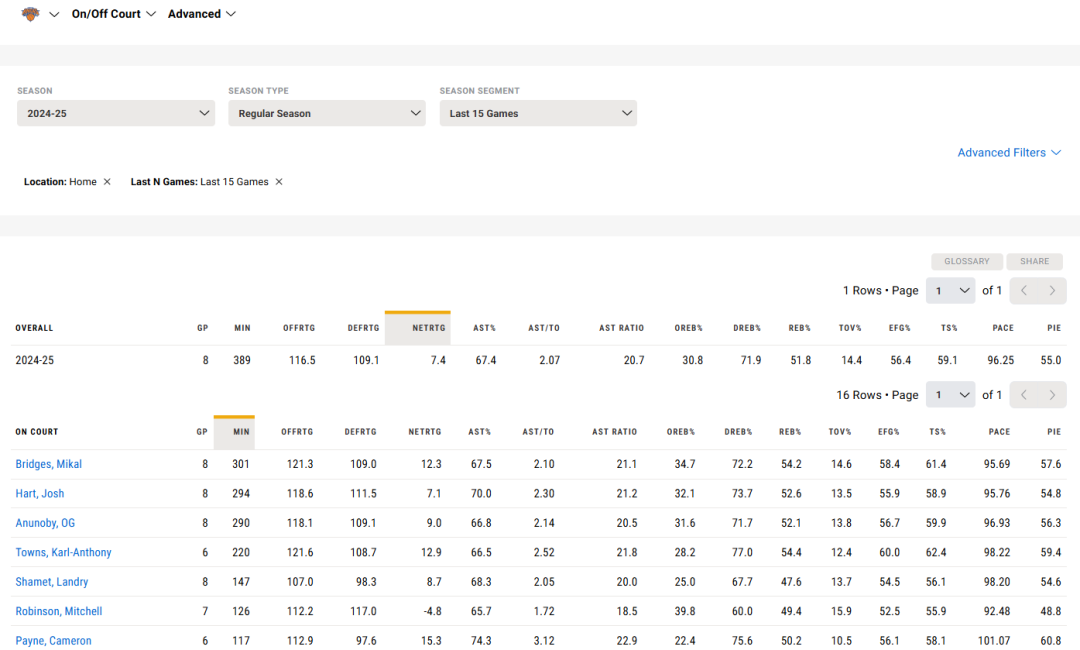Sort On Court table by AST/TO column

(x=538, y=432)
